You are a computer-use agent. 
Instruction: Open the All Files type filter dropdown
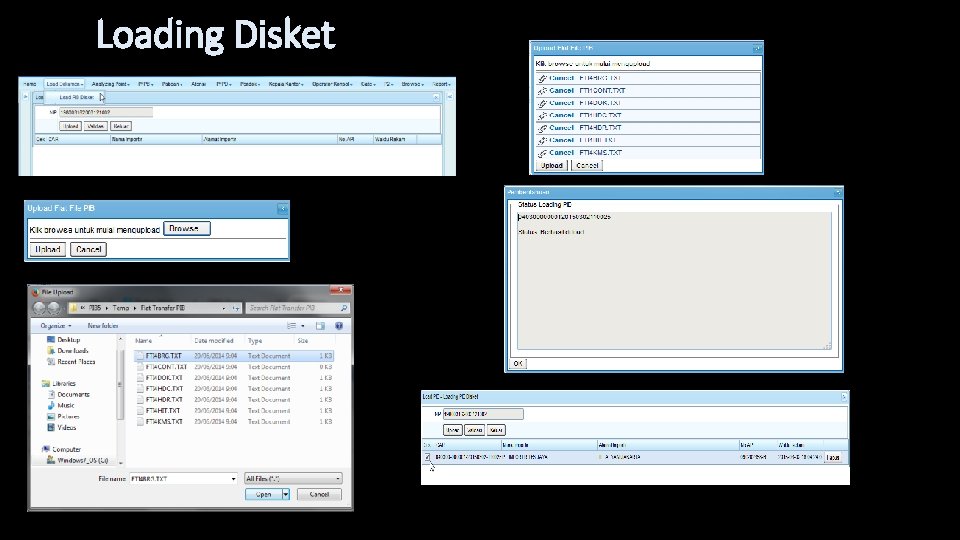293,478
